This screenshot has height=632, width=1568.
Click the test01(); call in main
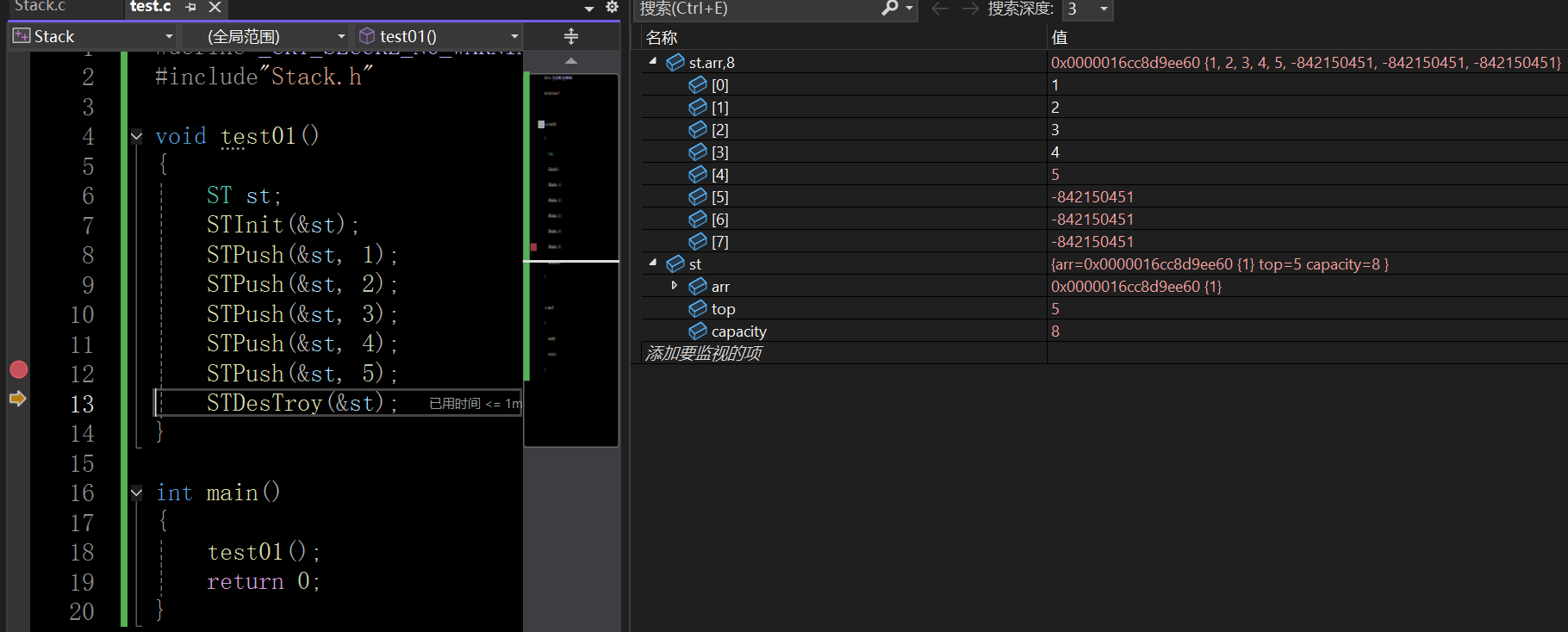[264, 552]
